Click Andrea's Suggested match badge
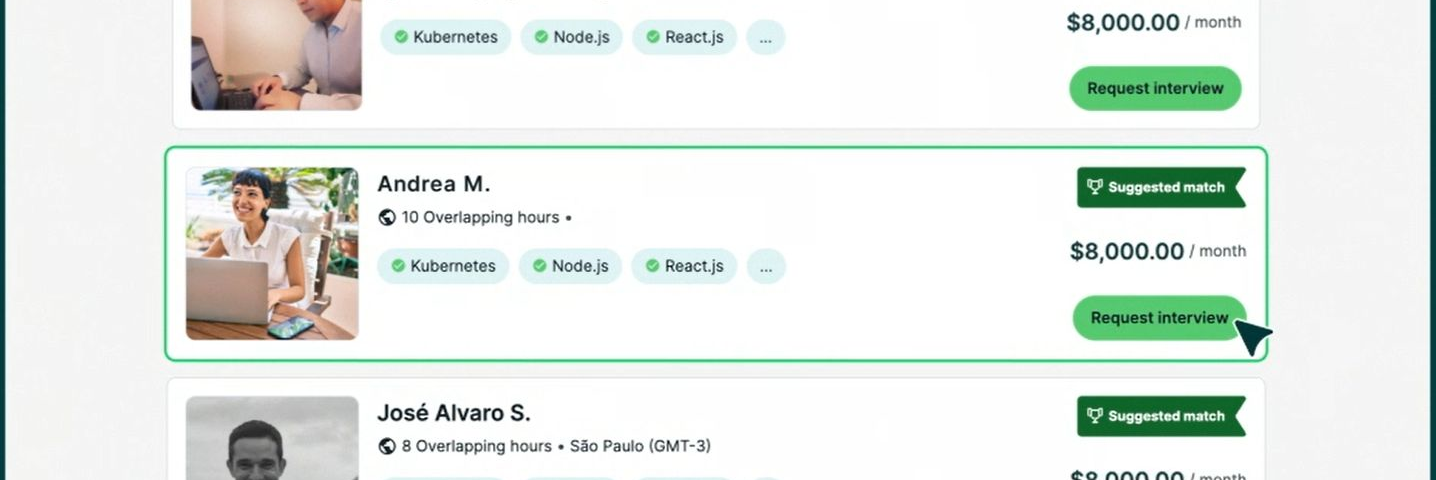1436x480 pixels. [1160, 187]
